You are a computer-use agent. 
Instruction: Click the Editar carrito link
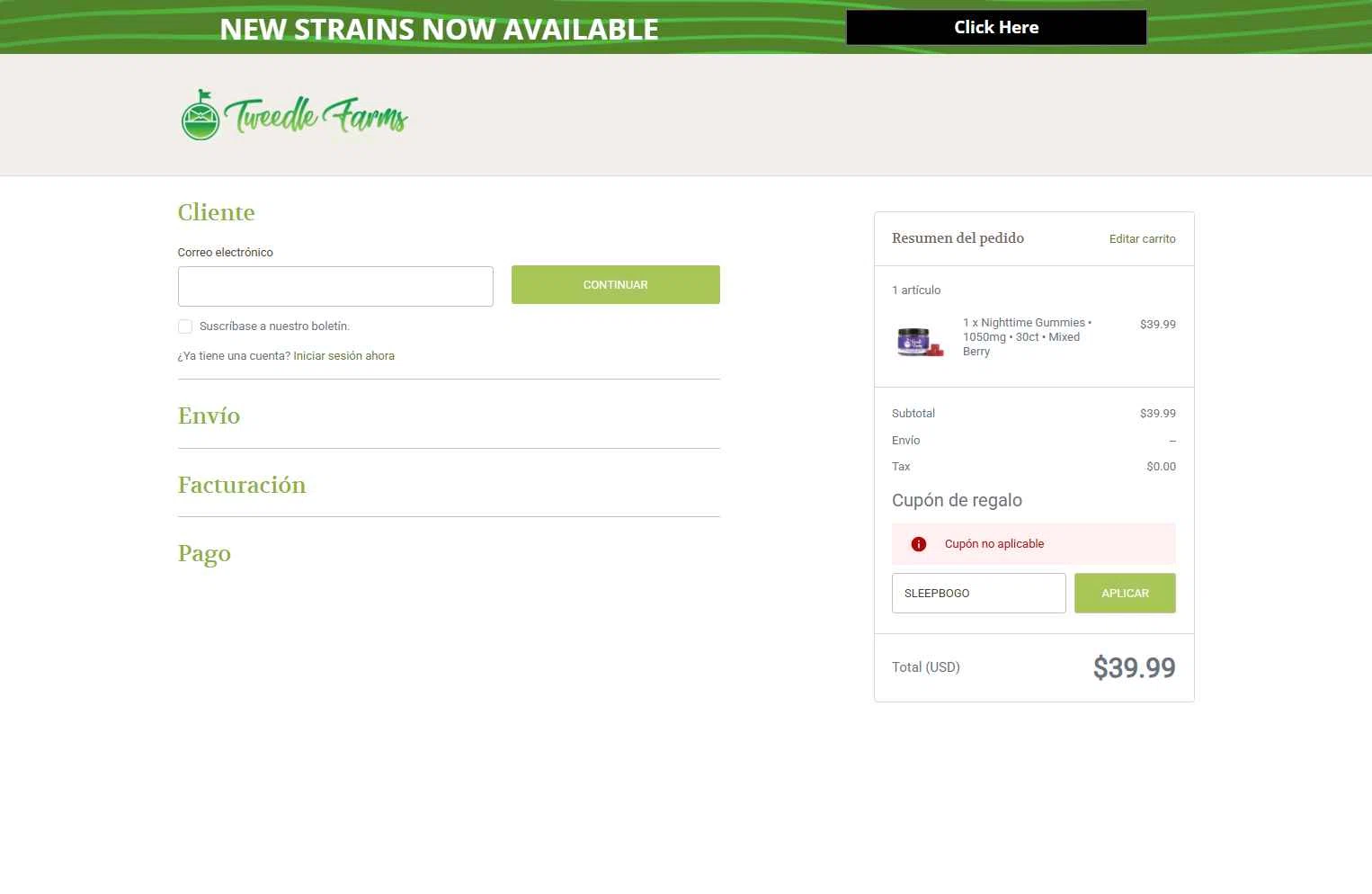click(1142, 239)
